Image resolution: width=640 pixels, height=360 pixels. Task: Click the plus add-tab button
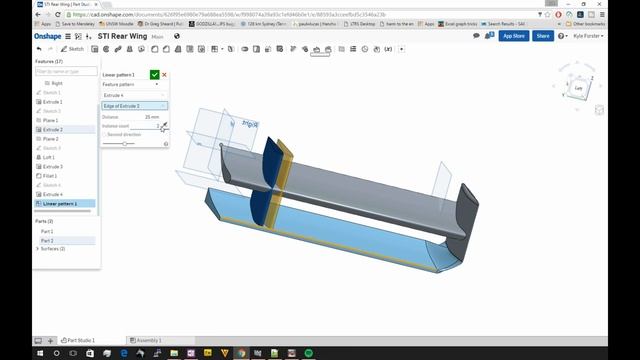[x=50, y=340]
